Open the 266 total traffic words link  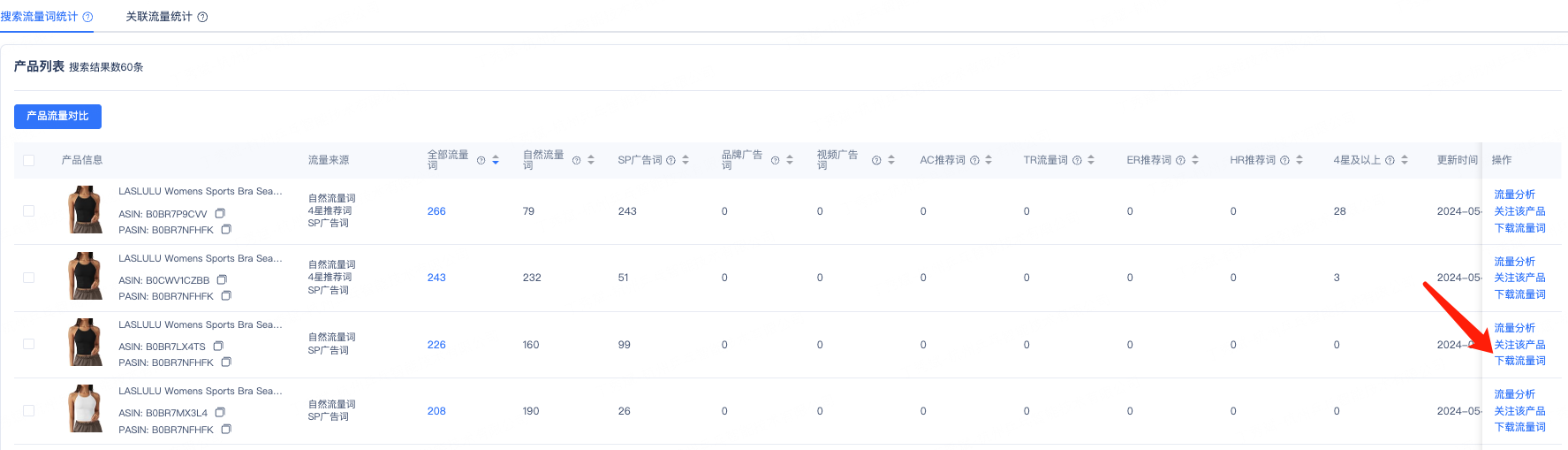click(x=436, y=211)
